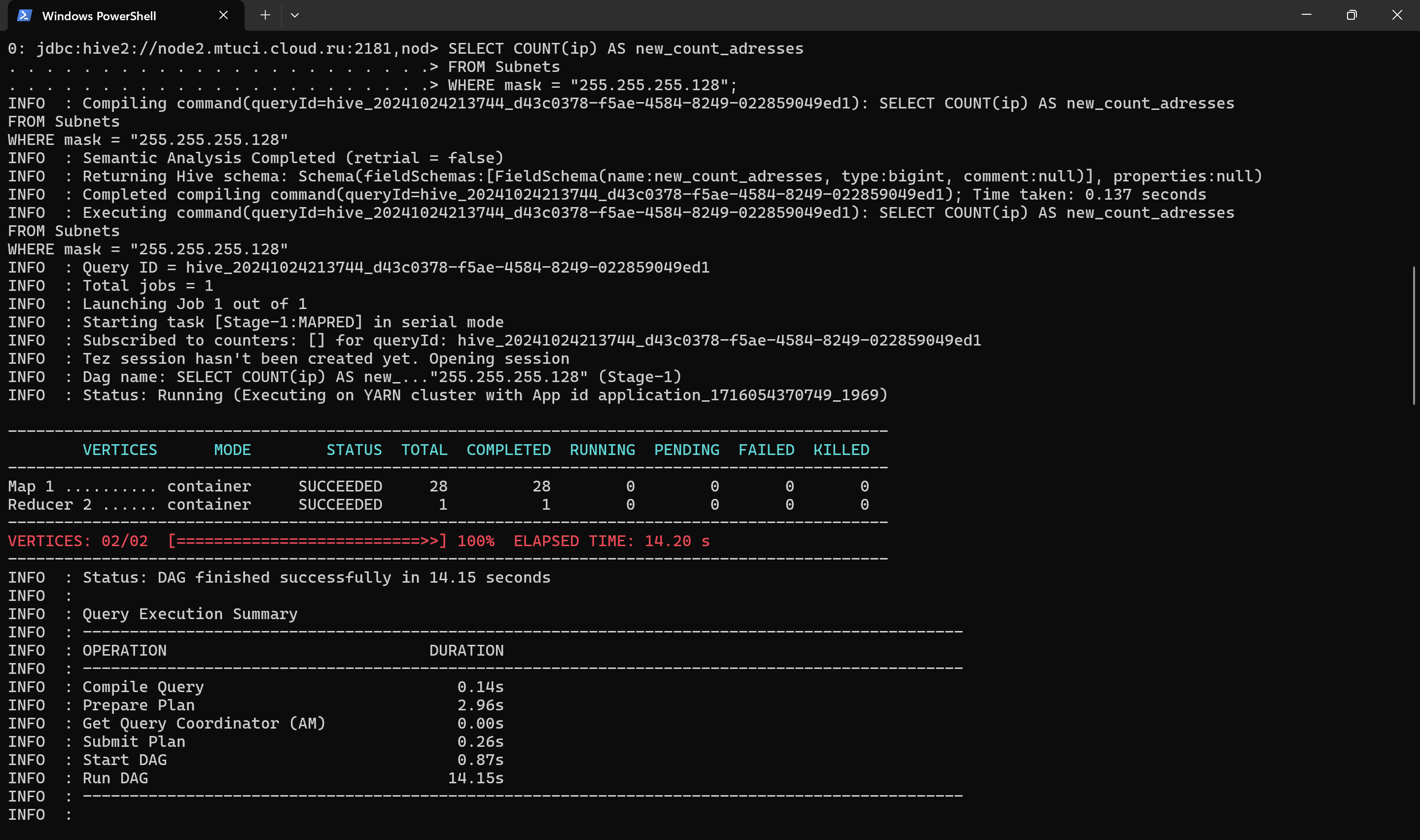1420x840 pixels.
Task: Click the TOTAL column header
Action: pos(425,450)
